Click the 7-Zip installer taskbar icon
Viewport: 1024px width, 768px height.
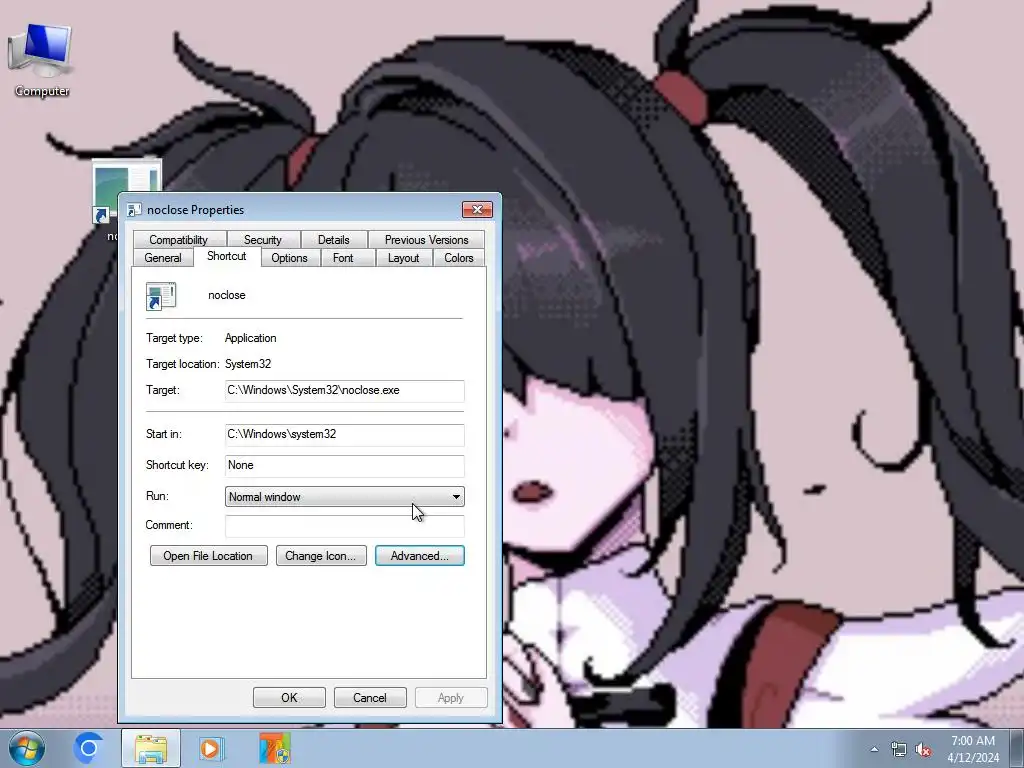(274, 748)
